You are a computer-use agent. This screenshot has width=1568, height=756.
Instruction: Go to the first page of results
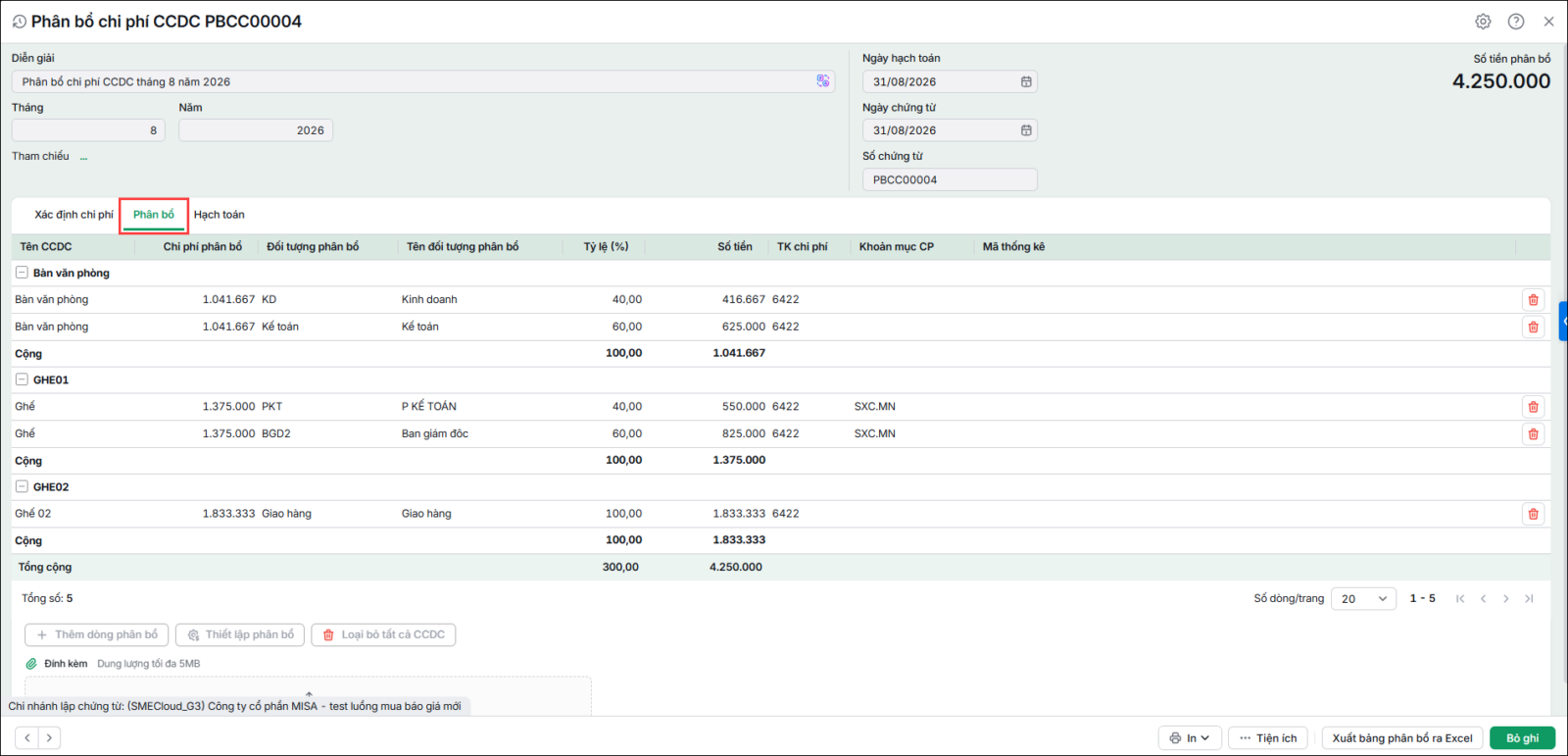pyautogui.click(x=1460, y=599)
